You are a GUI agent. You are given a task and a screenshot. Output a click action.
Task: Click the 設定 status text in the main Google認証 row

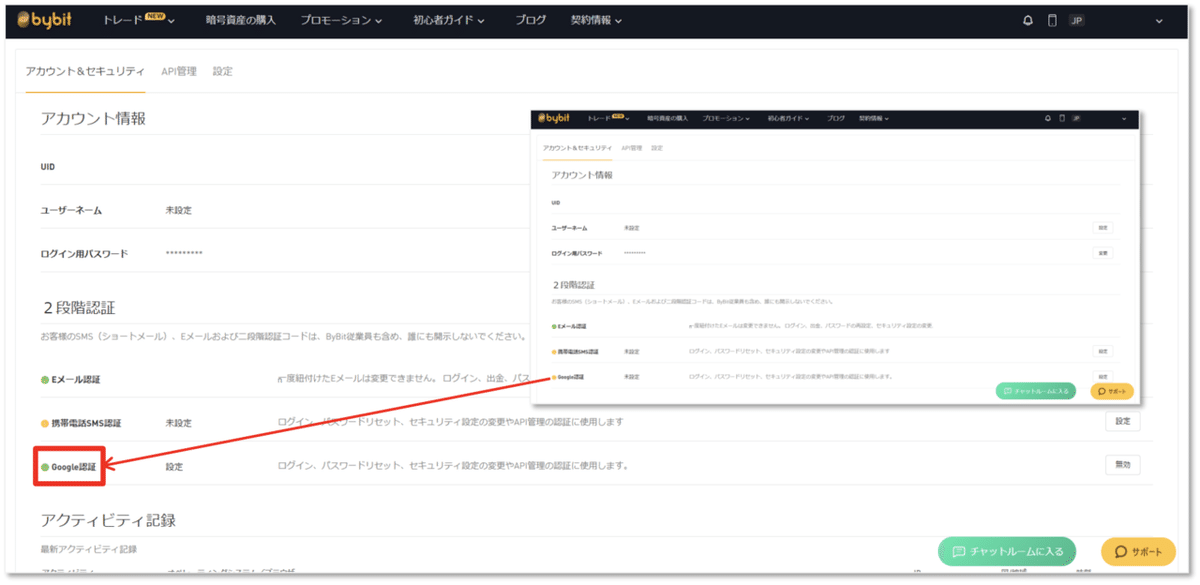(x=174, y=466)
